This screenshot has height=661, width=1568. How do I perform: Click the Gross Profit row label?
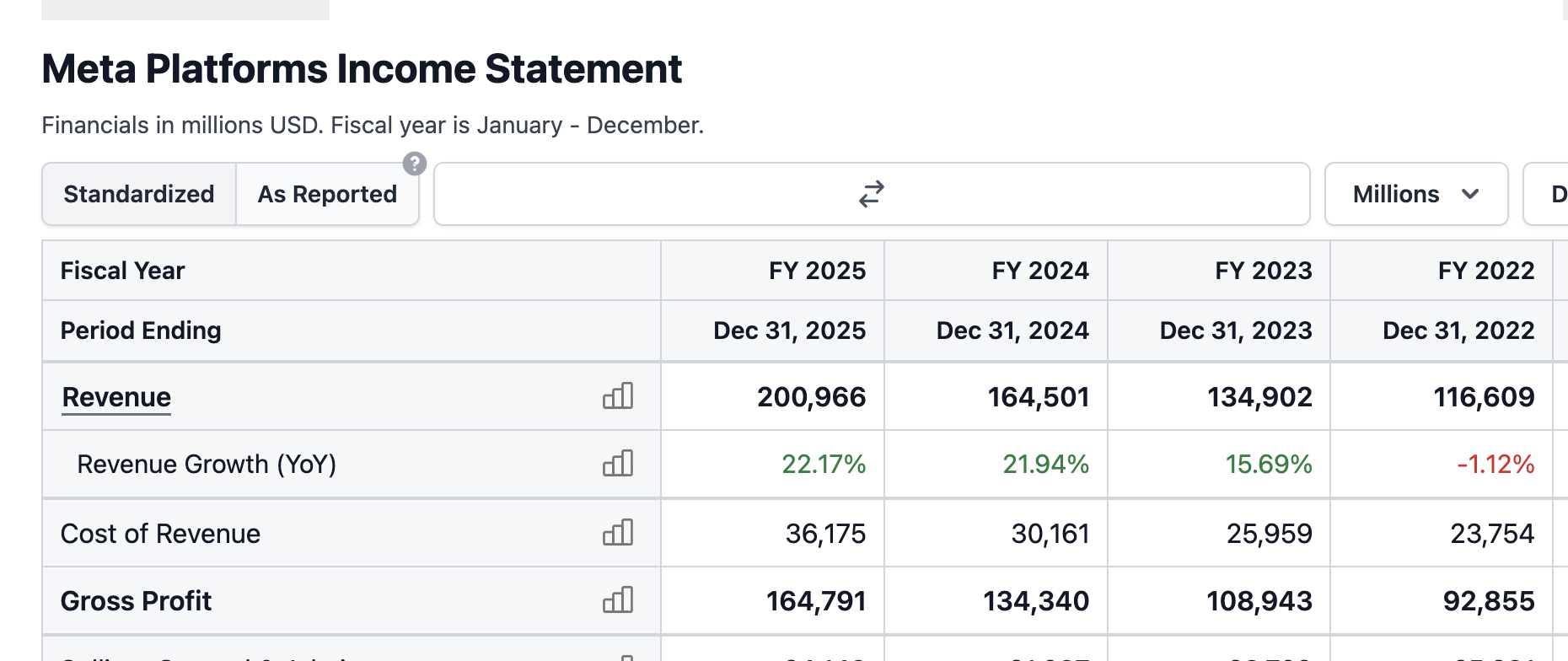point(136,601)
